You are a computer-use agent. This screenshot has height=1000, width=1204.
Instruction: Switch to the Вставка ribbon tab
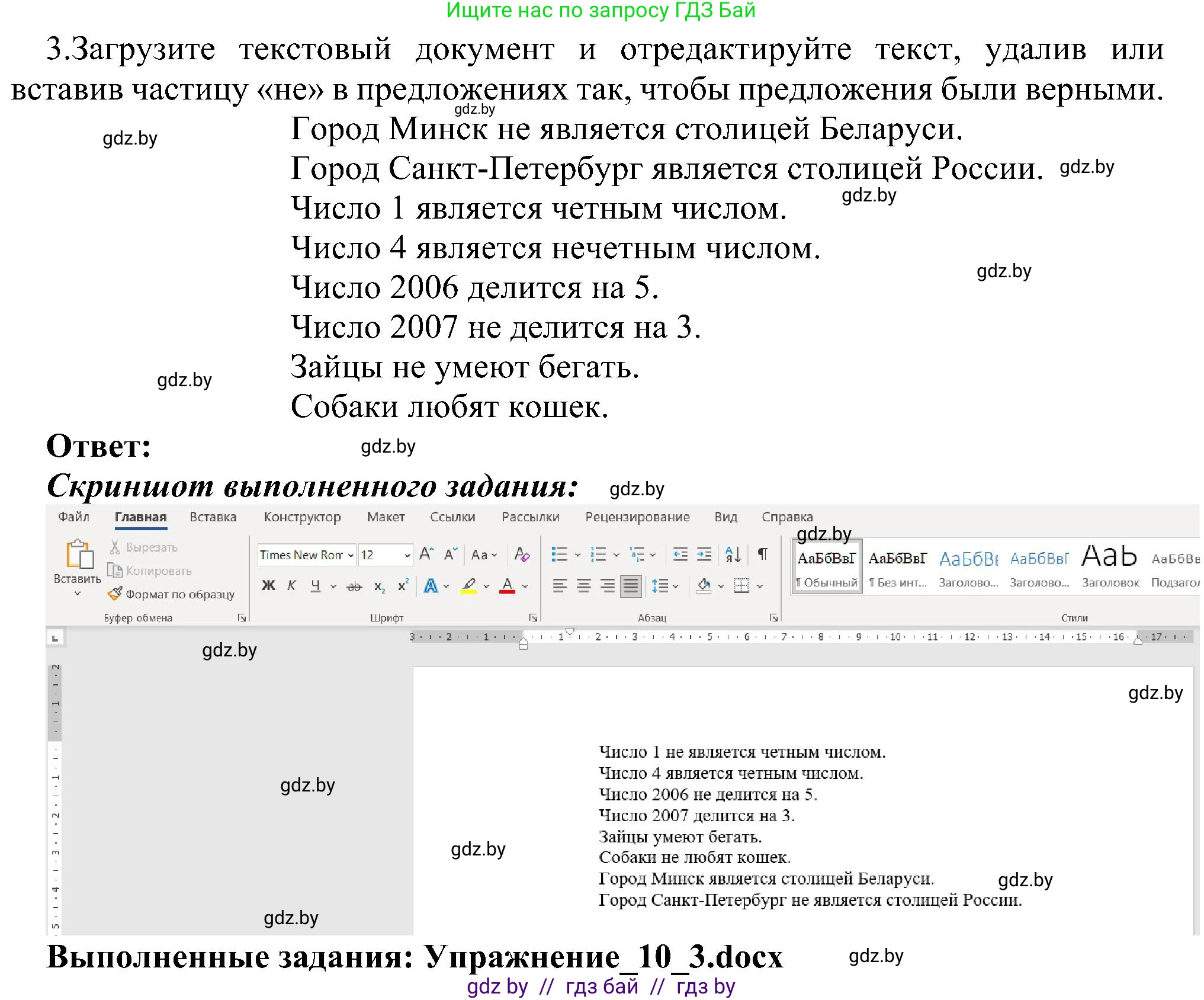click(213, 517)
